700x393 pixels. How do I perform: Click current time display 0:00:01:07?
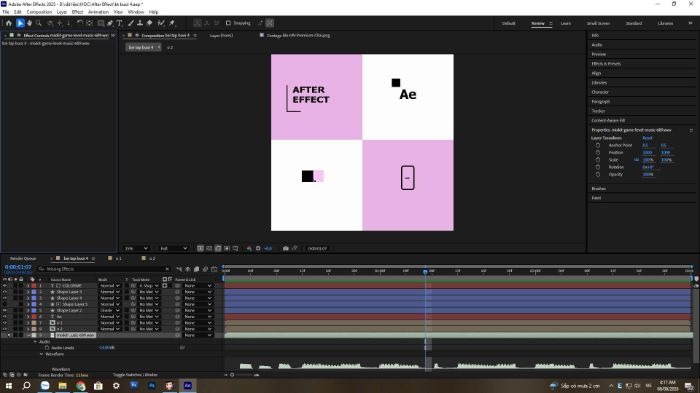coord(18,267)
